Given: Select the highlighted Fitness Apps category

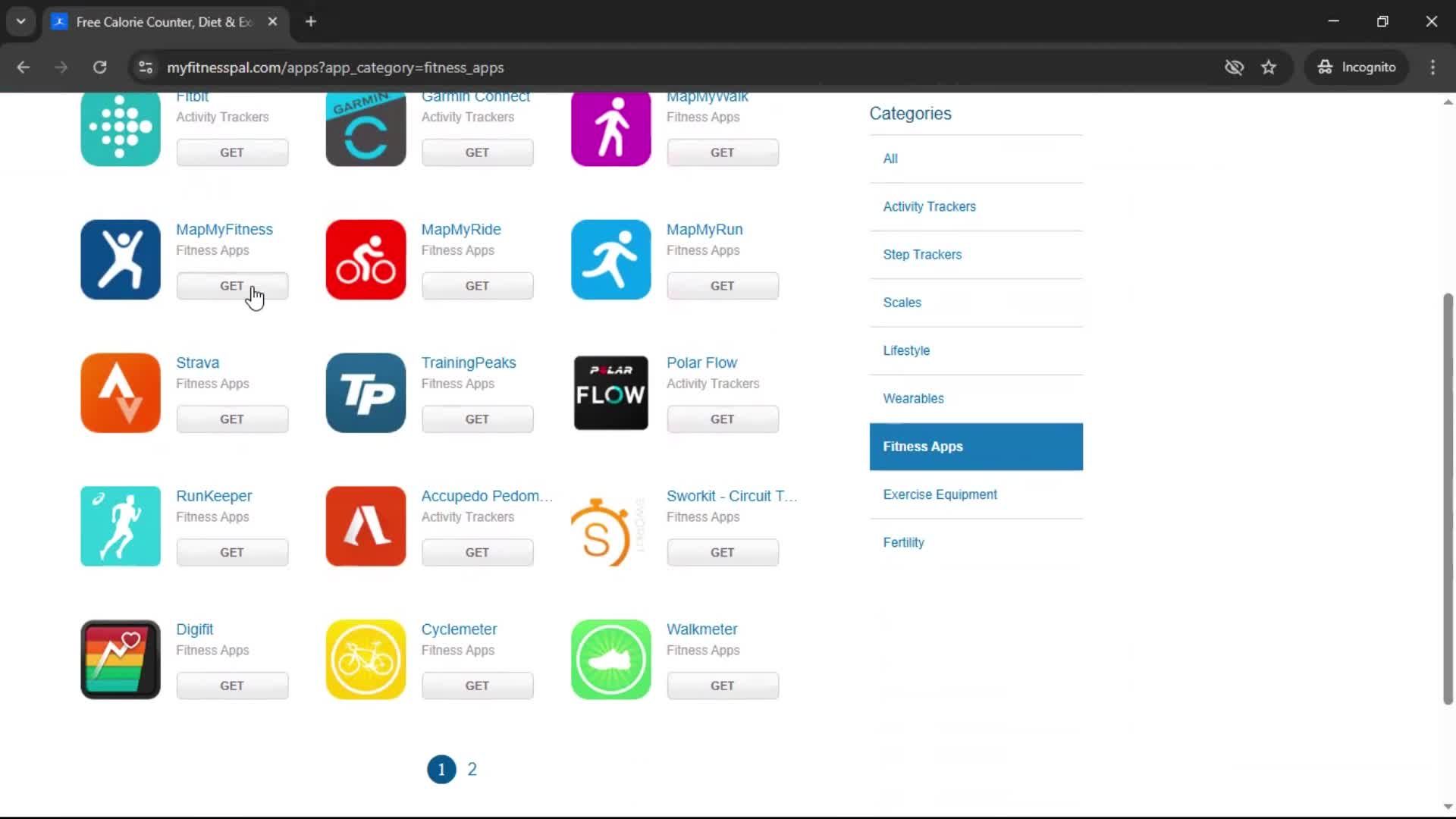Looking at the screenshot, I should click(976, 447).
